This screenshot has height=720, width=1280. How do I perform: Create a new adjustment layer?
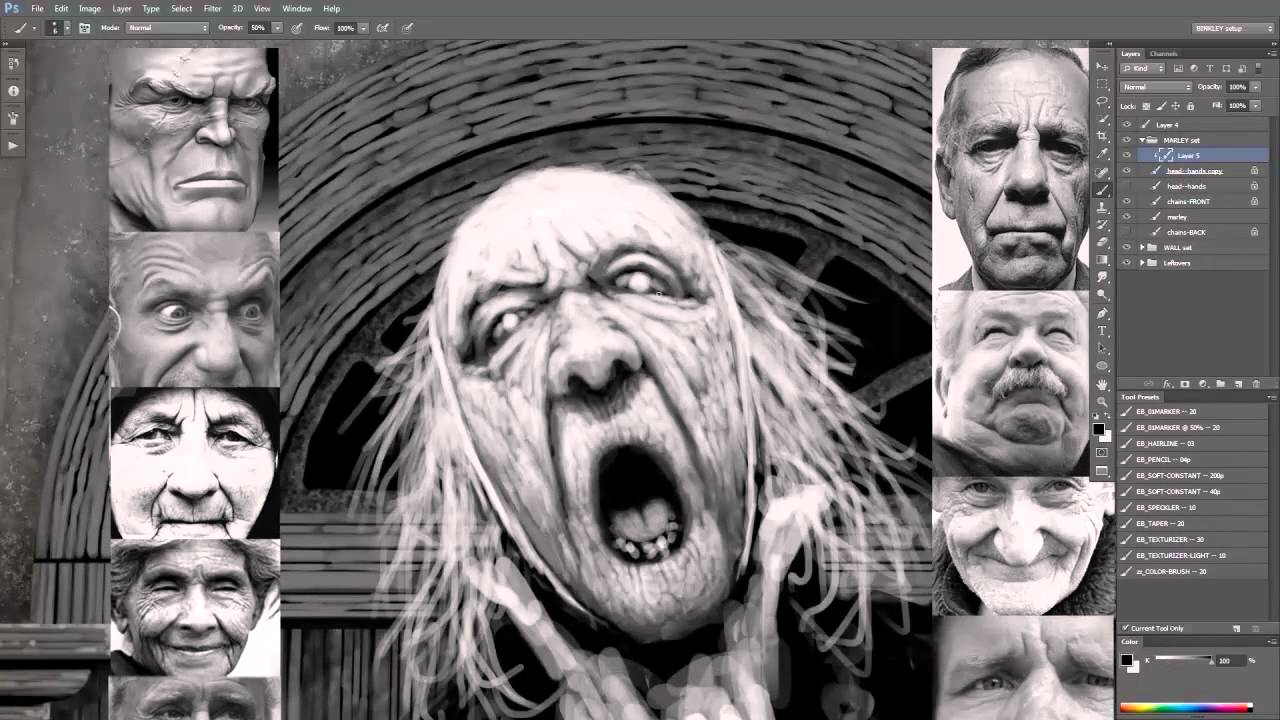(1203, 384)
